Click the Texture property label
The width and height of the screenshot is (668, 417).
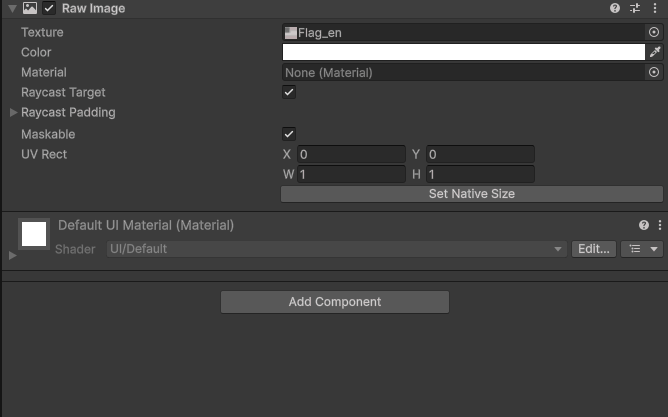tap(42, 32)
